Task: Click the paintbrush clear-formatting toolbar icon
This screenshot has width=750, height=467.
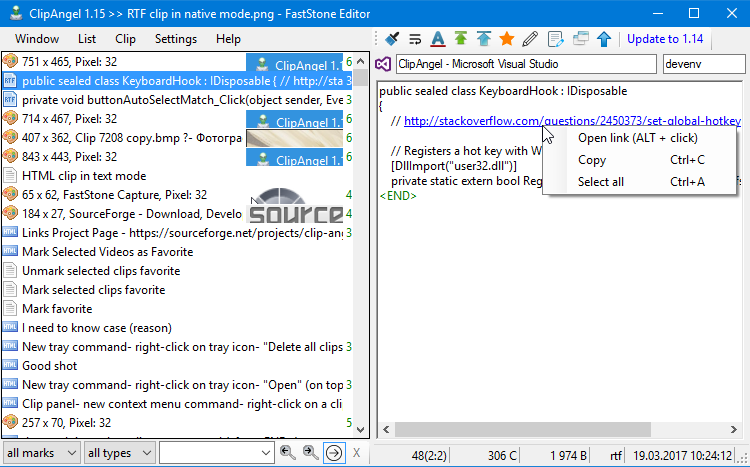Action: (392, 39)
